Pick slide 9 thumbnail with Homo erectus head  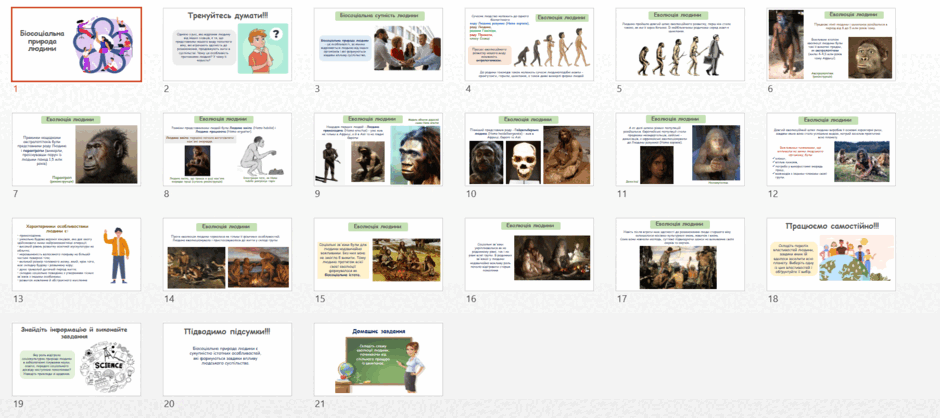click(x=378, y=149)
